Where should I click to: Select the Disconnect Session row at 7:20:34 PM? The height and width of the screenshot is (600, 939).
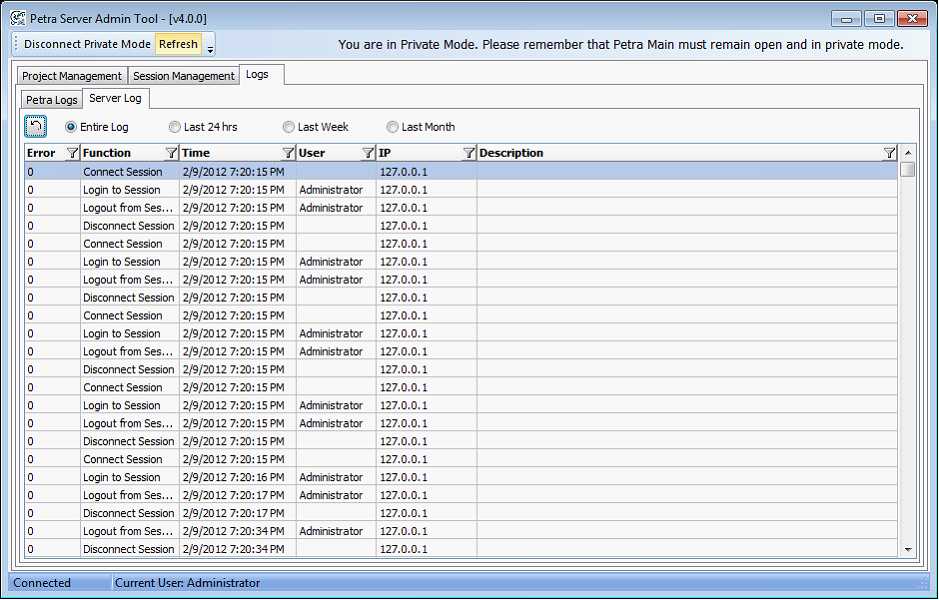pyautogui.click(x=461, y=549)
